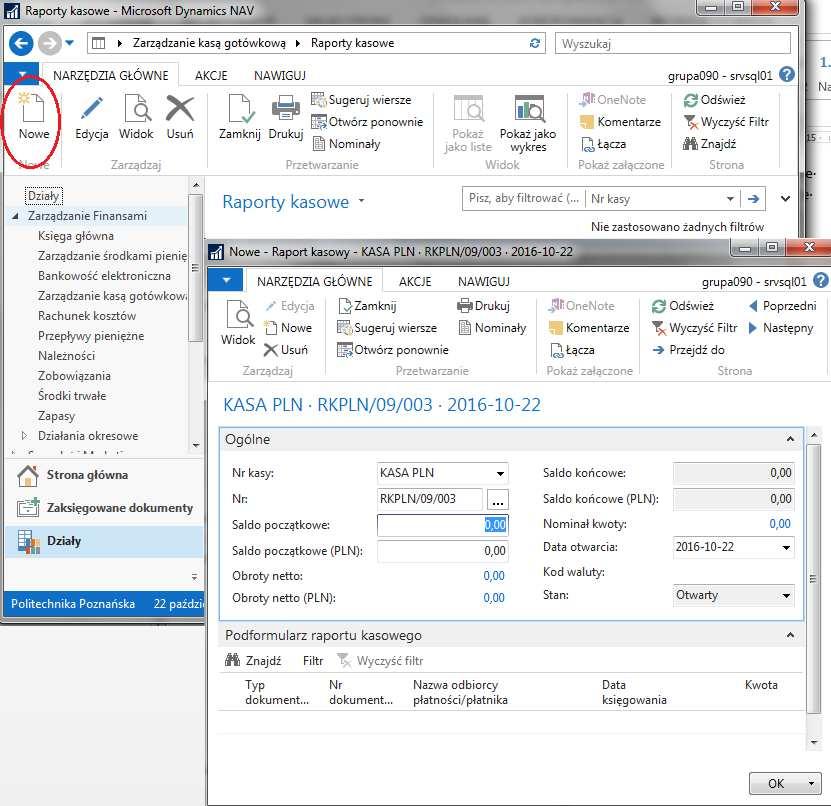Expand filter pane chevron in main window
Image resolution: width=831 pixels, height=806 pixels.
click(785, 199)
